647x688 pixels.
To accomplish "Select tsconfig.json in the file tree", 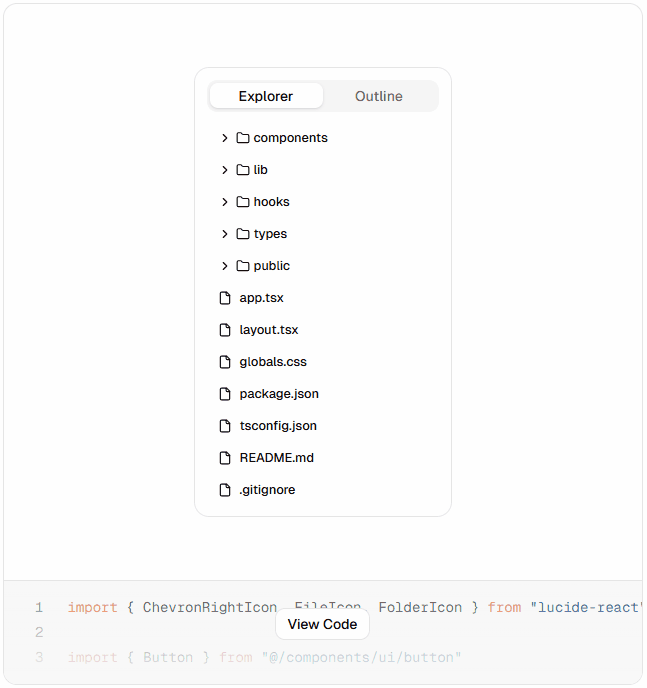I will pos(278,426).
